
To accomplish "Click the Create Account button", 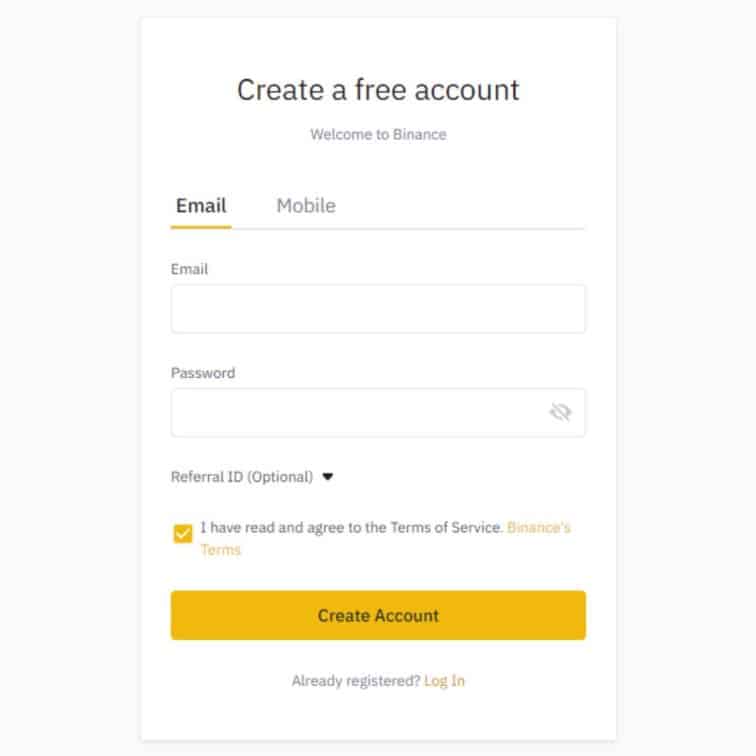I will pos(378,615).
